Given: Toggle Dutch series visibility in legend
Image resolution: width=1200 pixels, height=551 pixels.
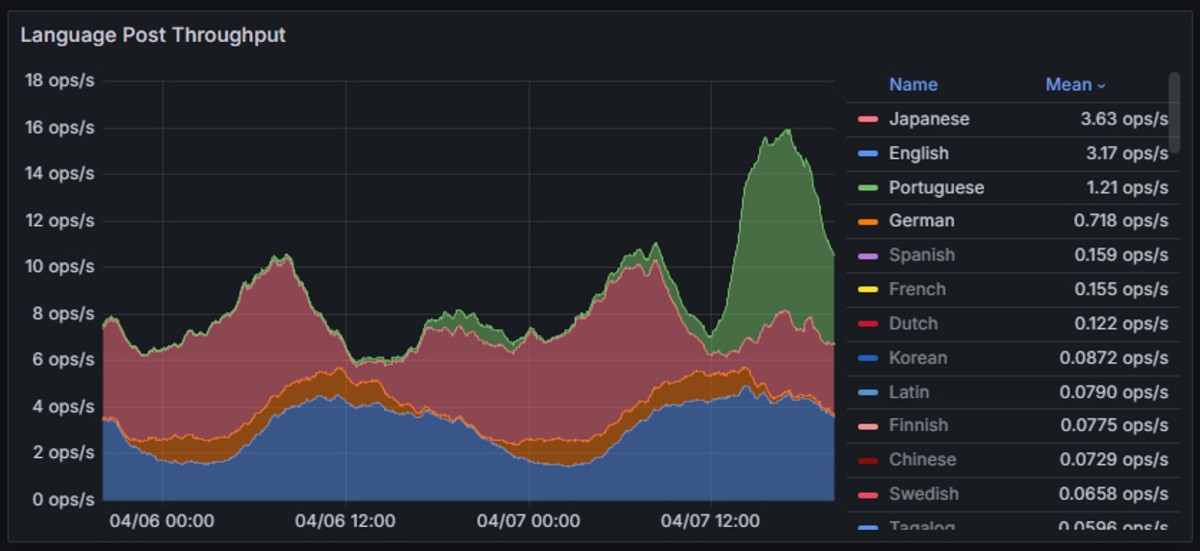Looking at the screenshot, I should (x=912, y=323).
